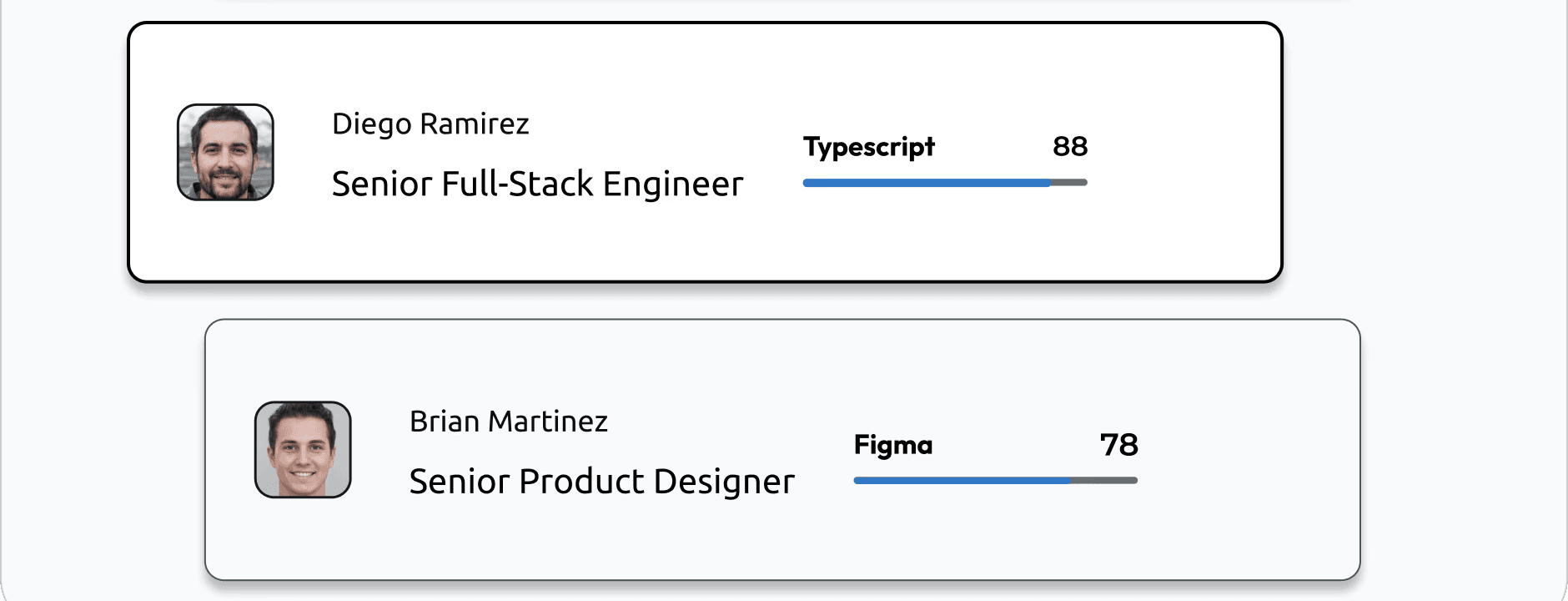This screenshot has width=1568, height=601.
Task: Click the blue filled Typescript progress bar
Action: coord(926,183)
